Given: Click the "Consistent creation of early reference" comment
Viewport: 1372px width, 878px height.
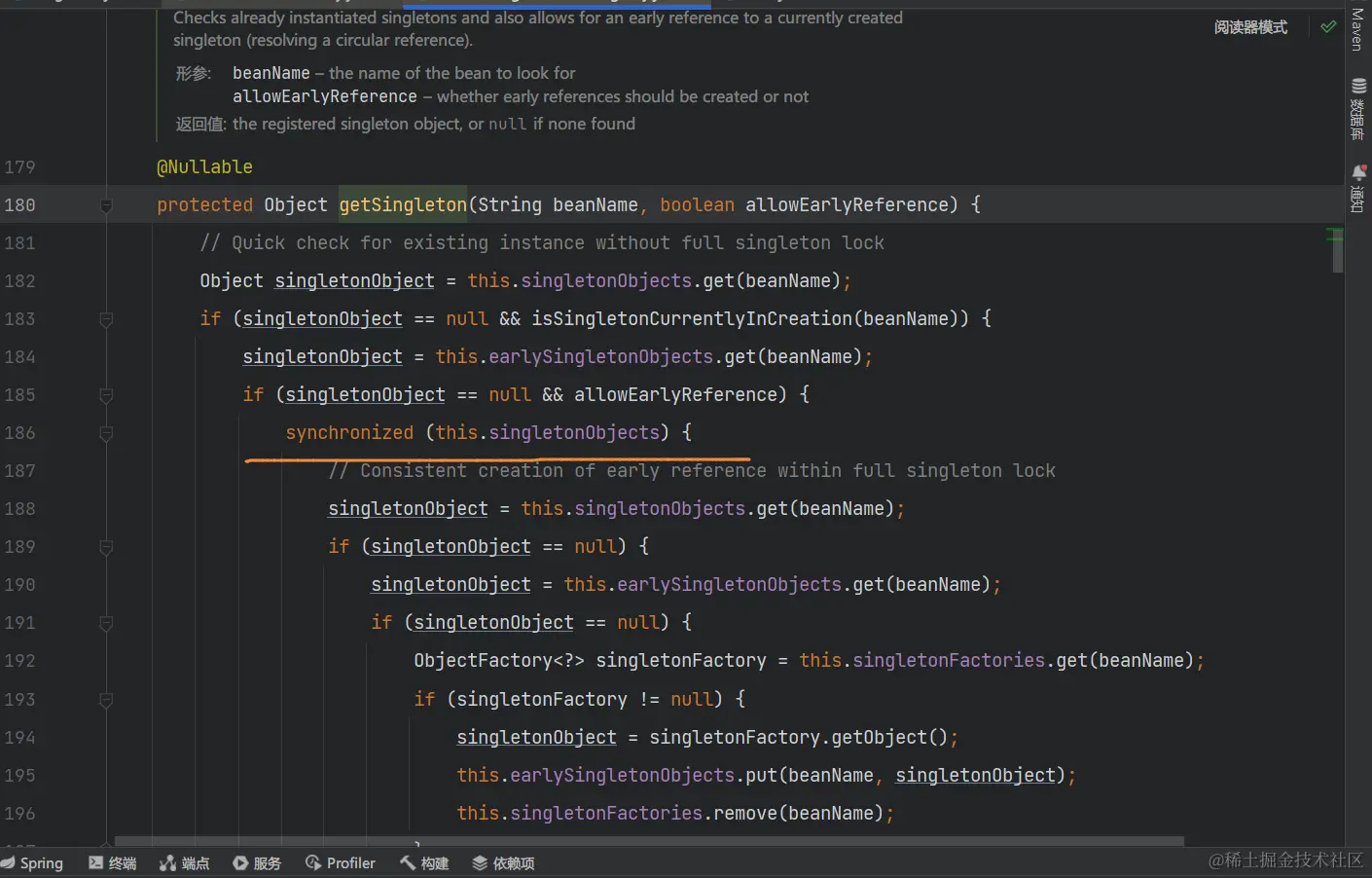Looking at the screenshot, I should tap(692, 471).
